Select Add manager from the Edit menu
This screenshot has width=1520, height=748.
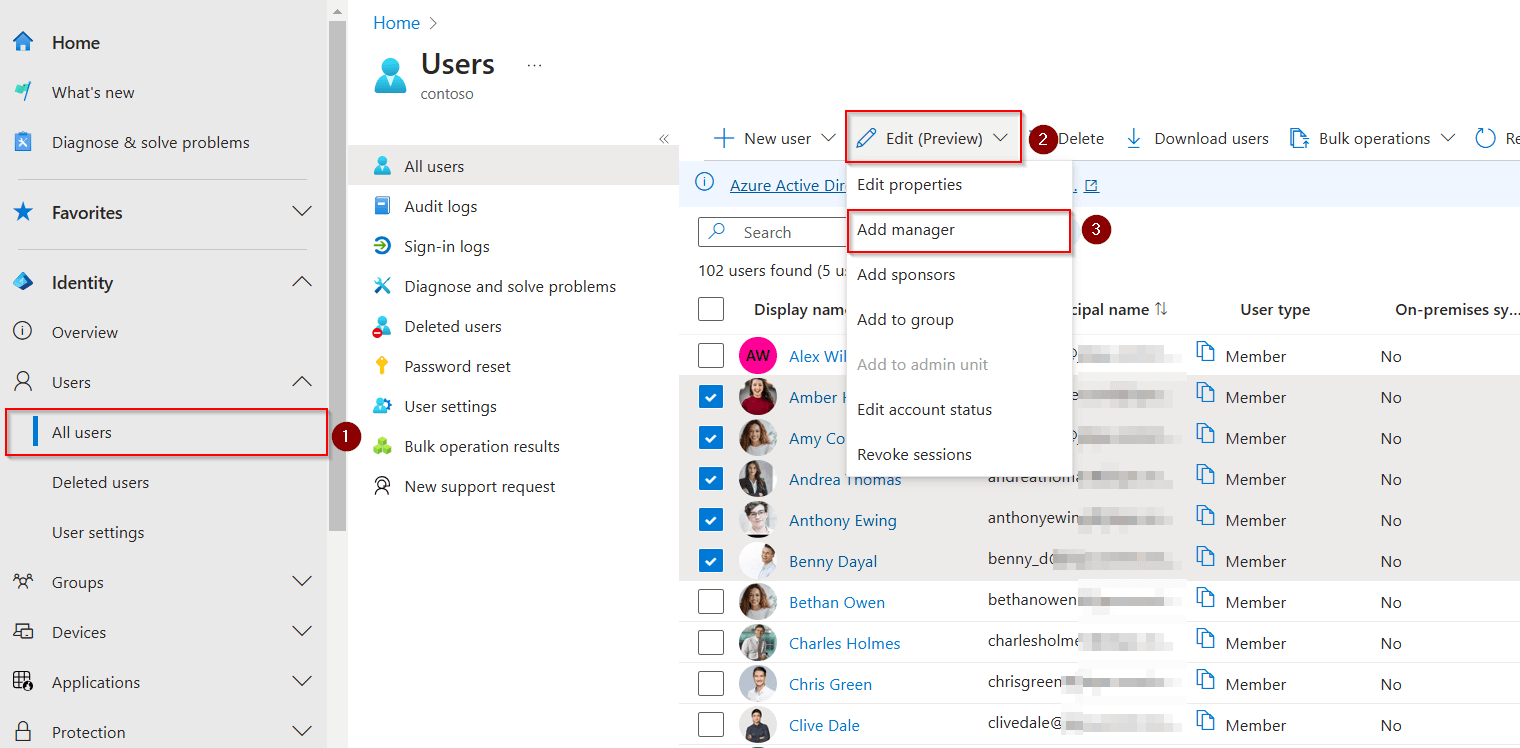point(906,229)
